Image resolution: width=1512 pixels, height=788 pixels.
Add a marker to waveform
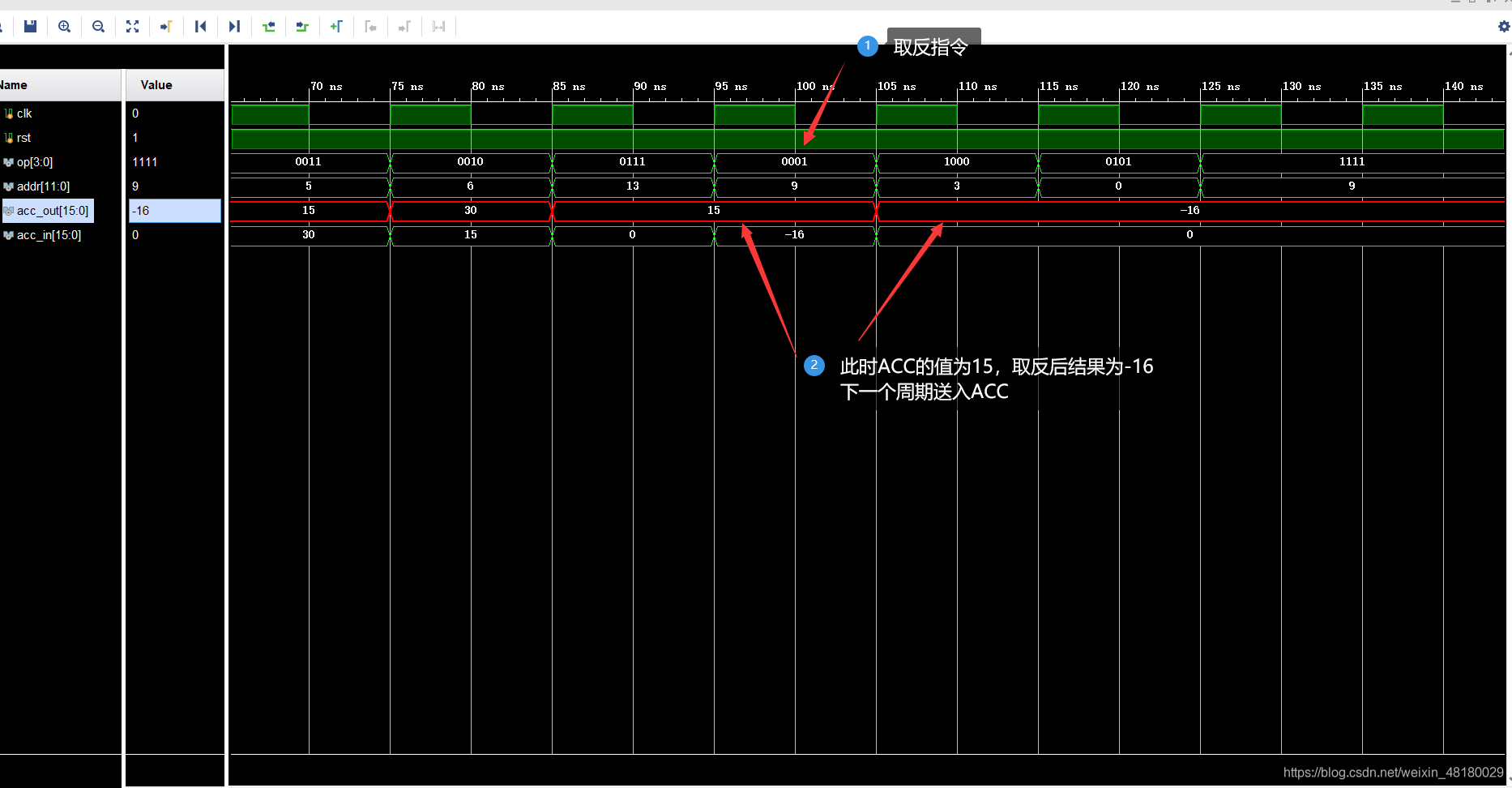(336, 27)
